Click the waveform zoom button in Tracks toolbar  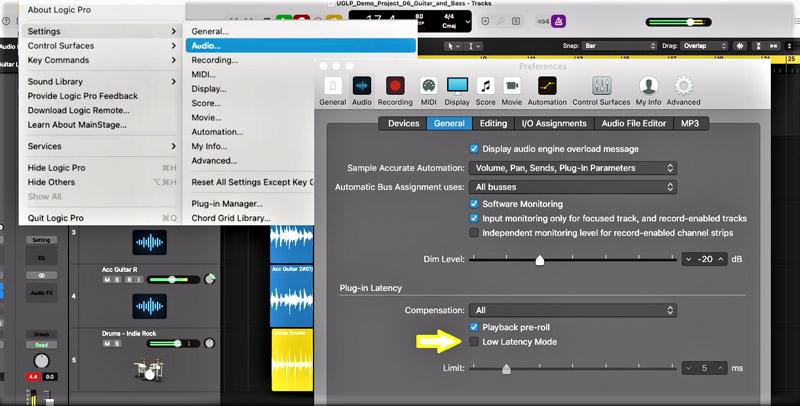739,46
